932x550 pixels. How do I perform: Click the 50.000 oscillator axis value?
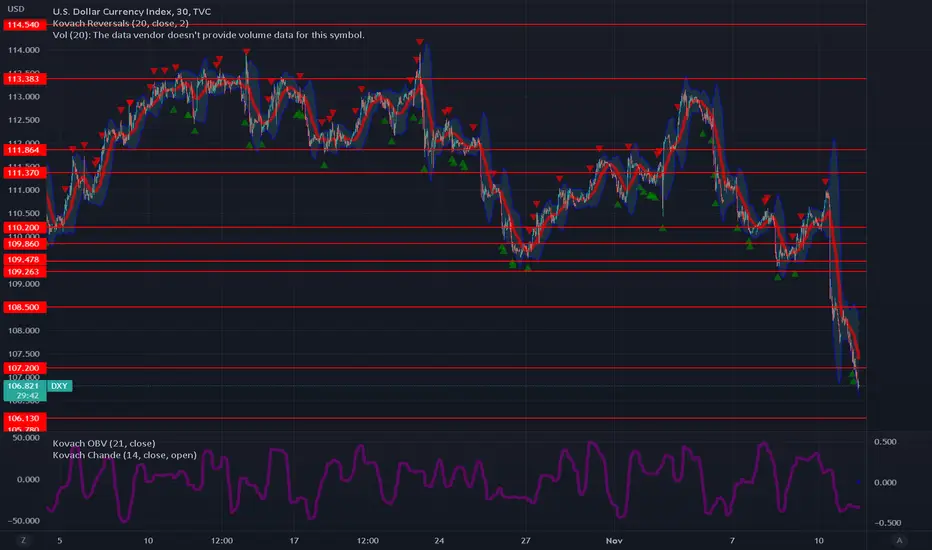click(x=26, y=438)
